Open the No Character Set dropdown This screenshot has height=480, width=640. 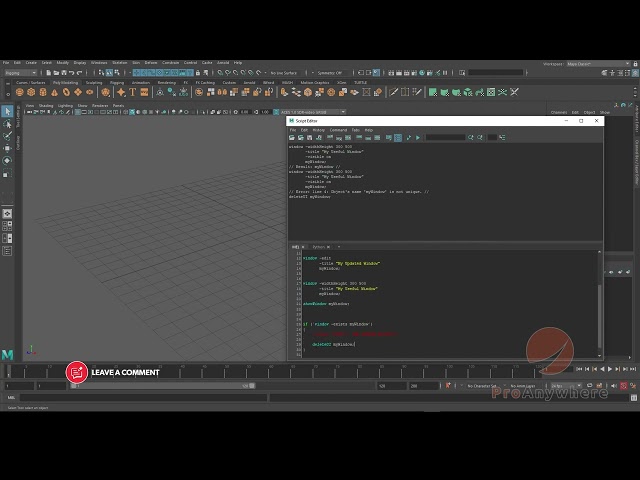(x=482, y=386)
